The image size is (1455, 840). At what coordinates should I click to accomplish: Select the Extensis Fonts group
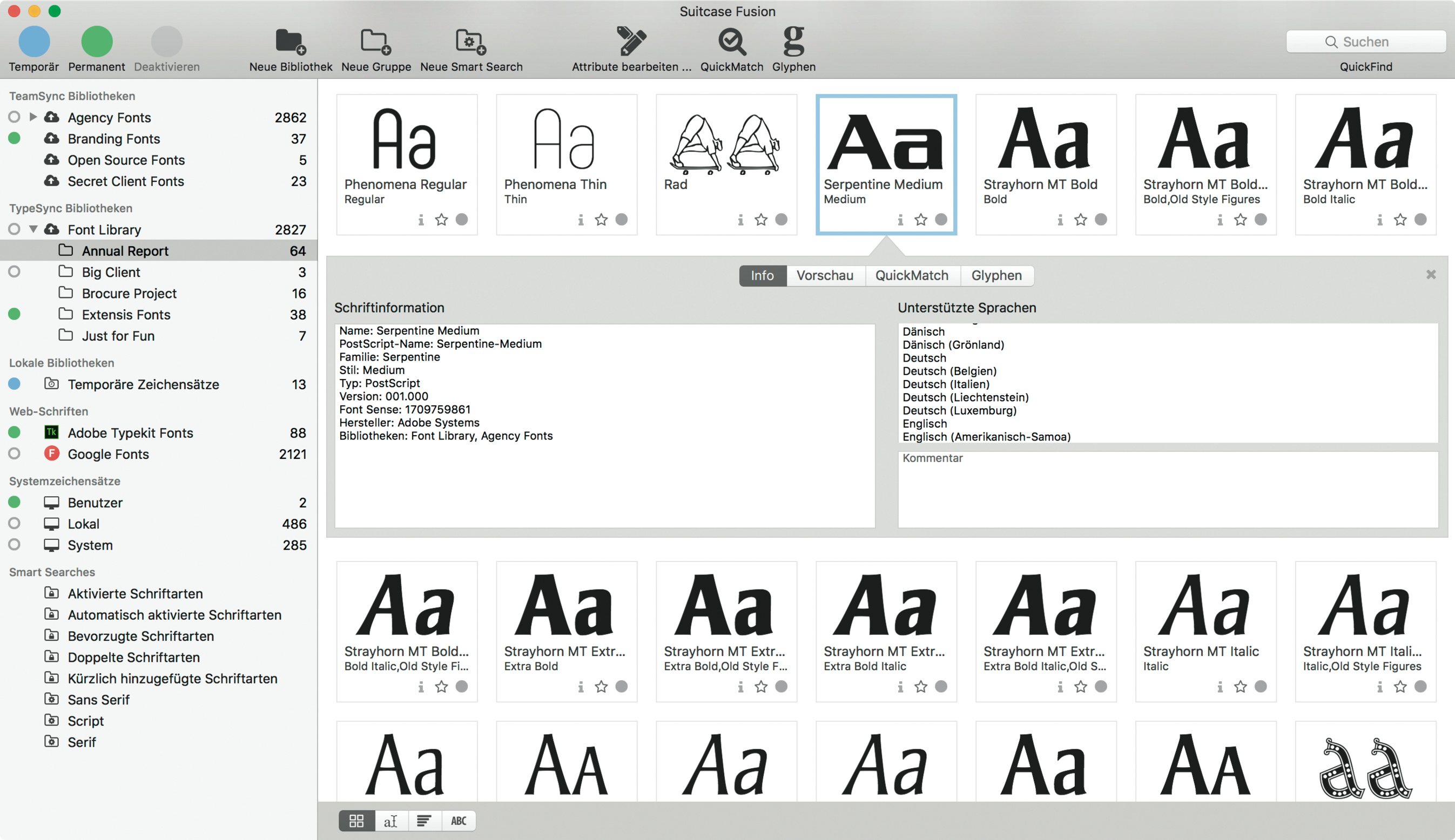[x=126, y=314]
